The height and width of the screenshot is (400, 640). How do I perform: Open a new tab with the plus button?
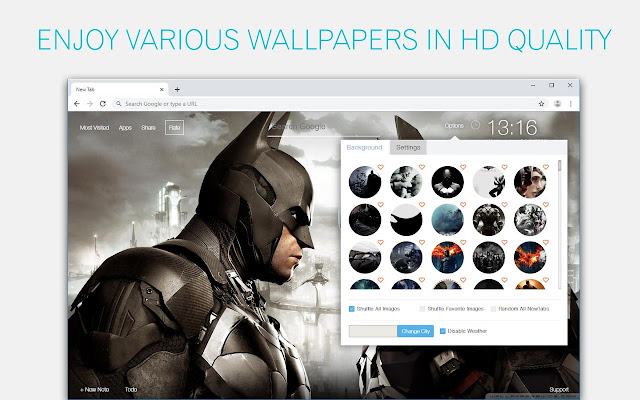point(177,89)
